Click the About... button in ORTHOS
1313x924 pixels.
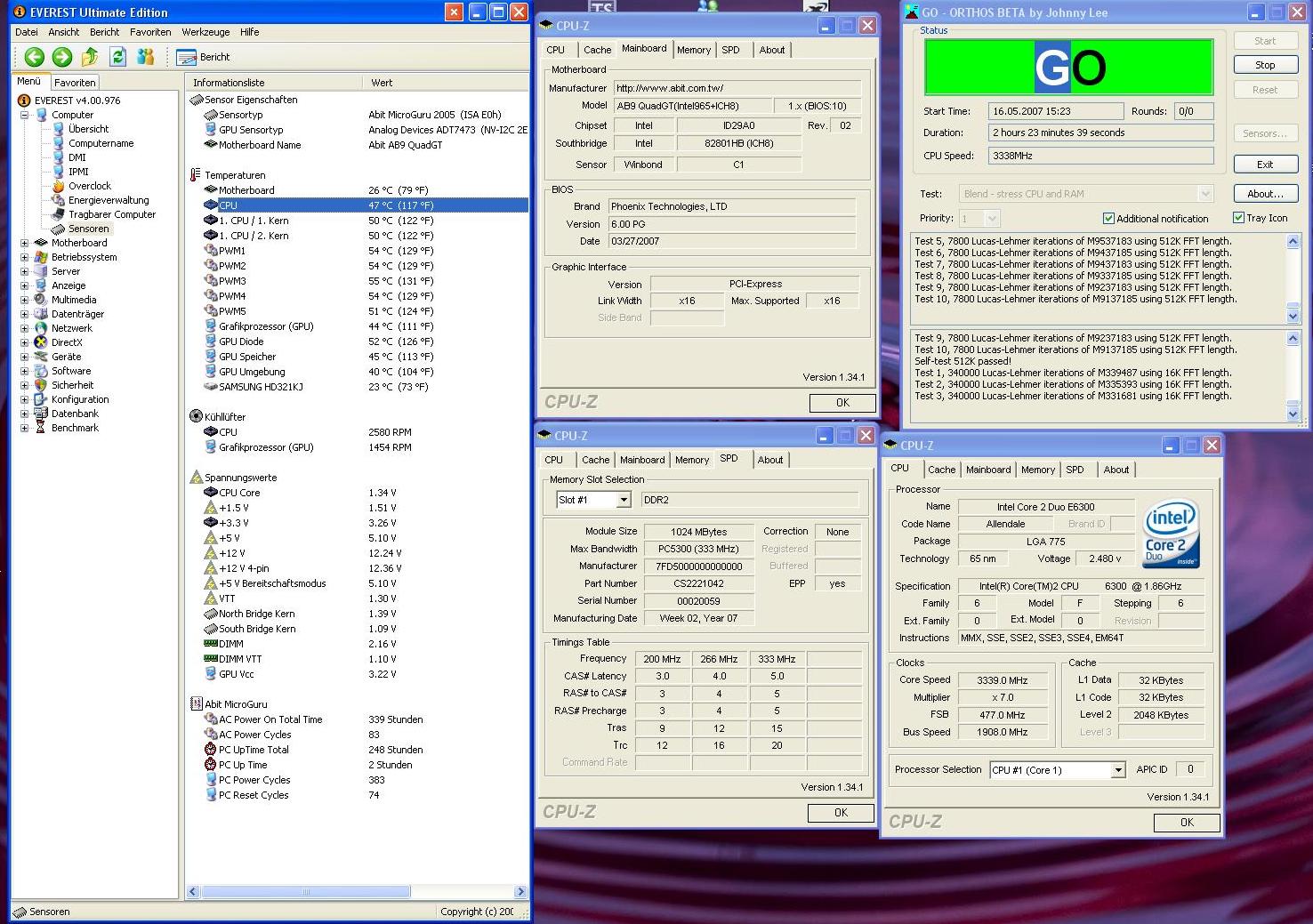(1265, 194)
